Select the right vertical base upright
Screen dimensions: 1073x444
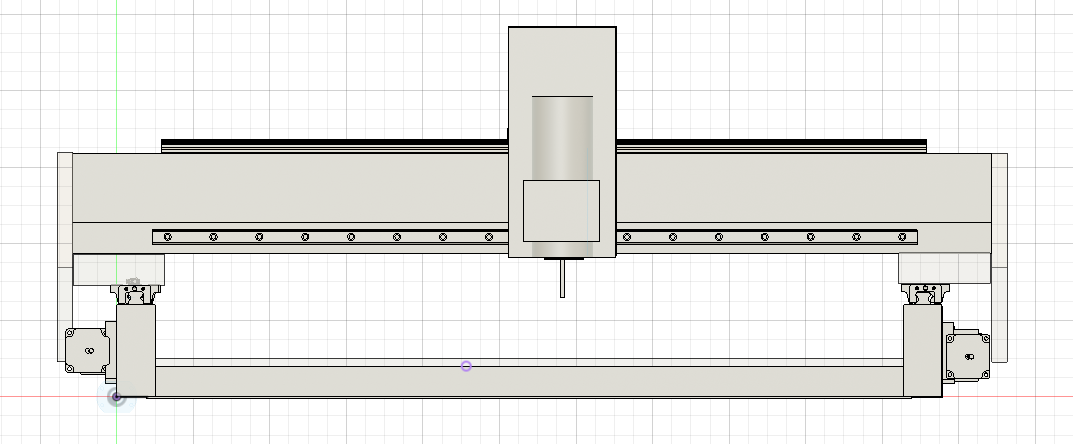click(923, 350)
